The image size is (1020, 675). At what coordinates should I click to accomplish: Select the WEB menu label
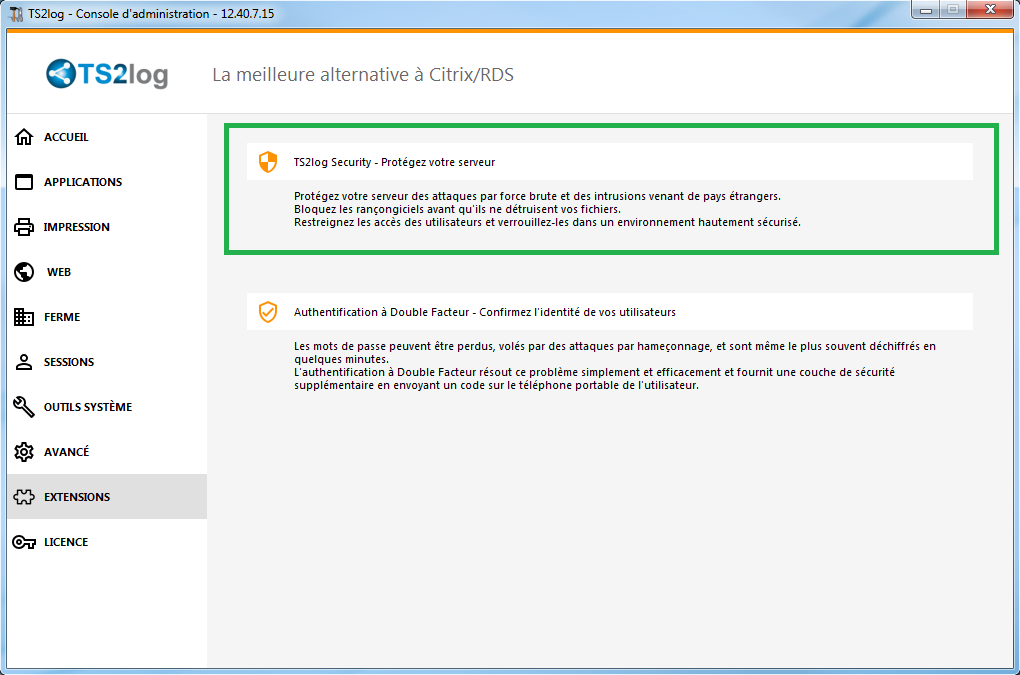click(59, 272)
